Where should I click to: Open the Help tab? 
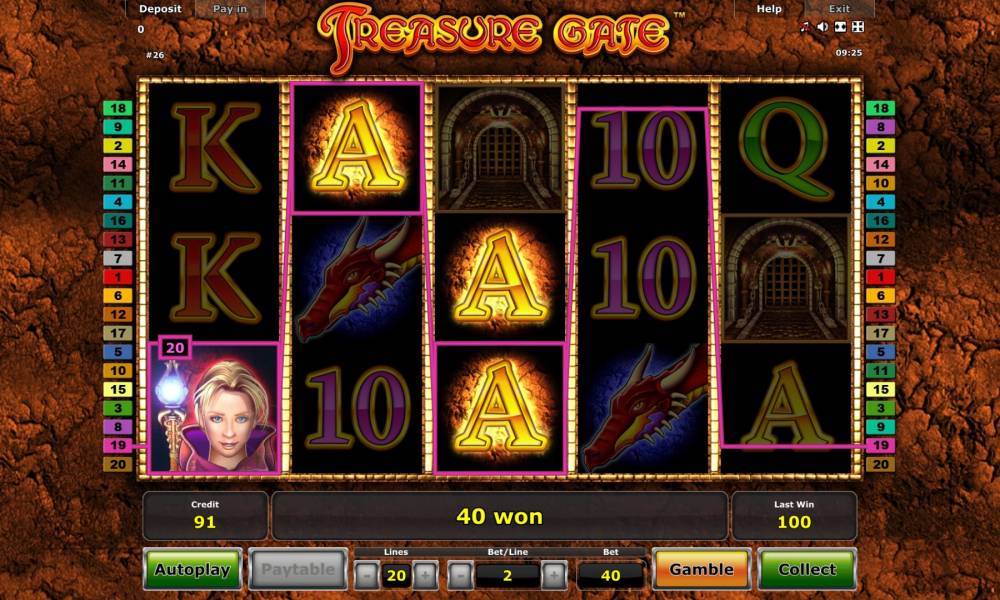point(769,9)
